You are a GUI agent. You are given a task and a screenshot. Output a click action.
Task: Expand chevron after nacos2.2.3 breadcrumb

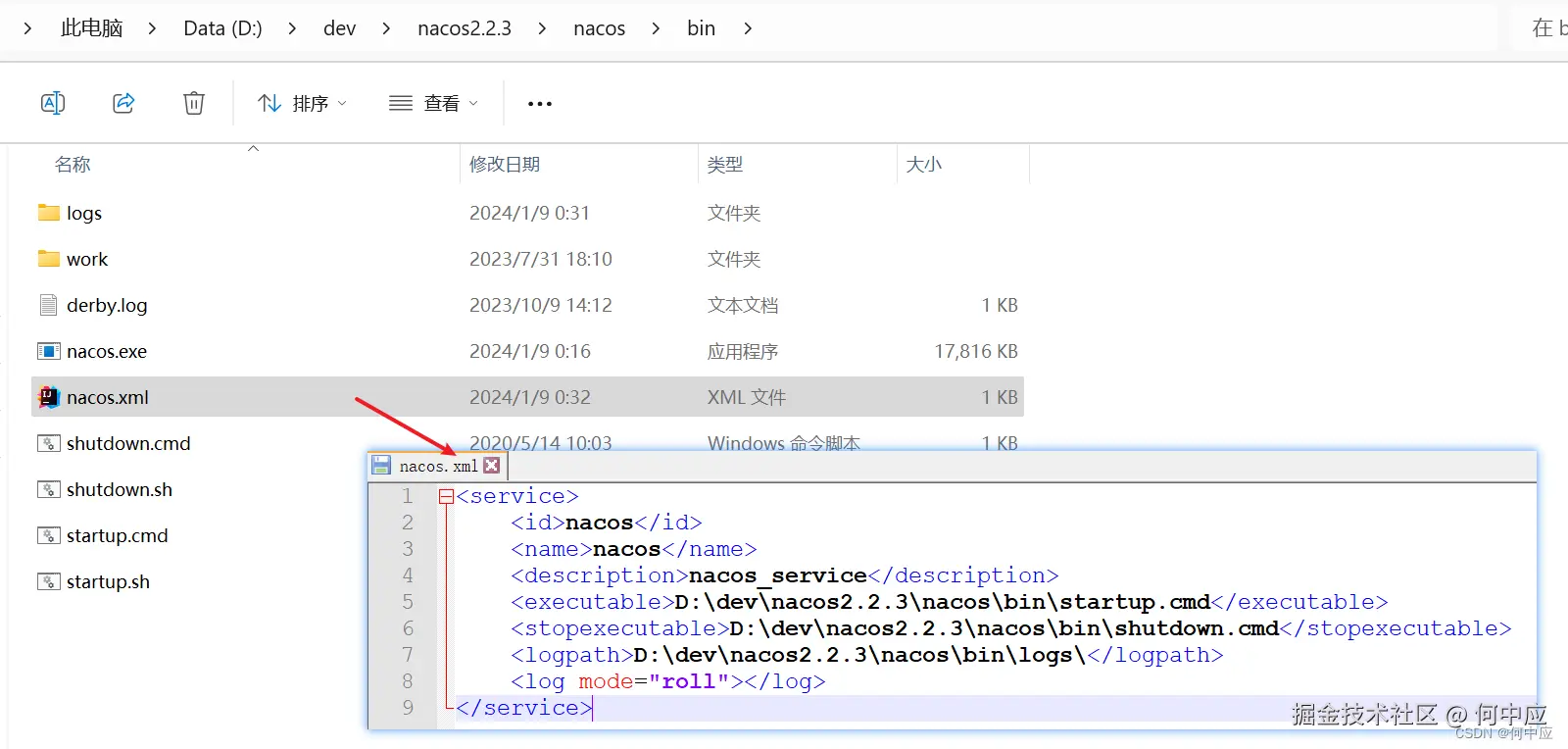tap(542, 28)
